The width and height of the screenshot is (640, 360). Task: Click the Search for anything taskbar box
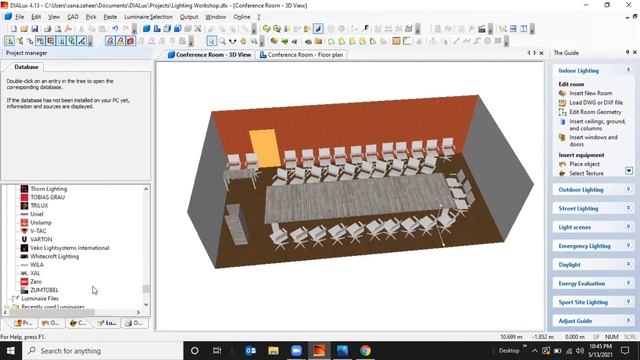coord(103,351)
